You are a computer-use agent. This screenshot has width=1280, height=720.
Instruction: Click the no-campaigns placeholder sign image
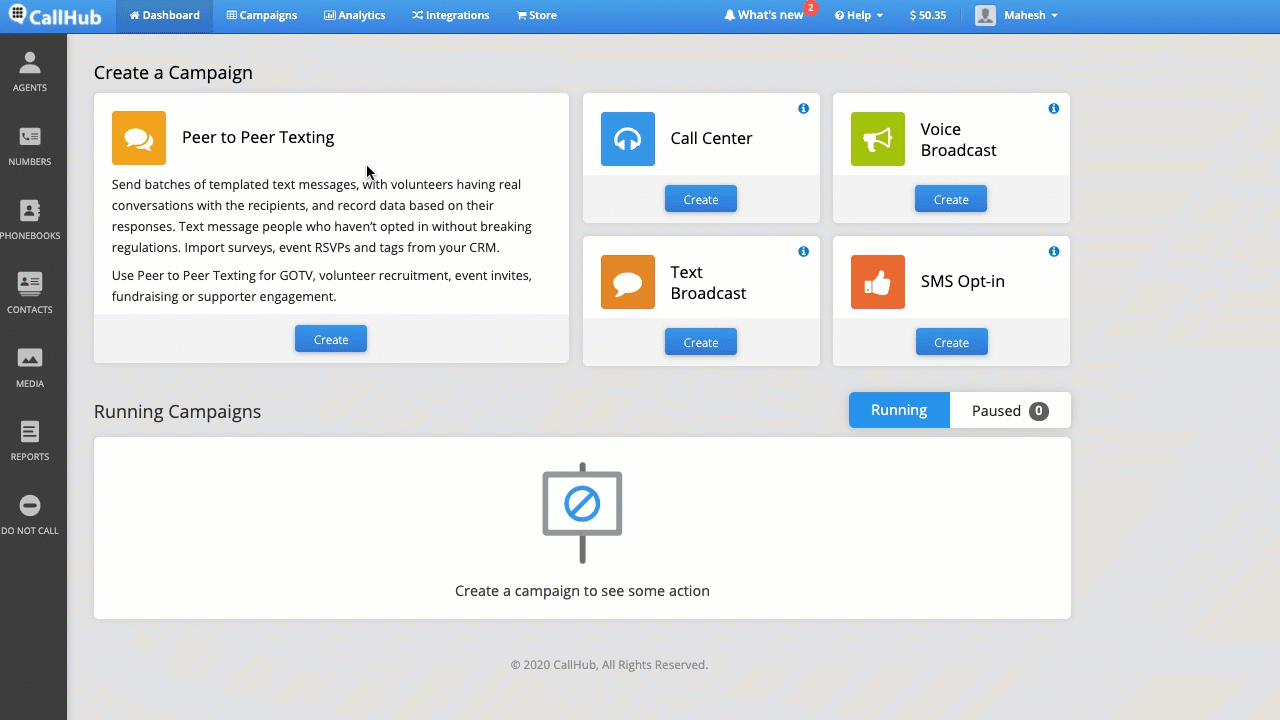pos(582,513)
